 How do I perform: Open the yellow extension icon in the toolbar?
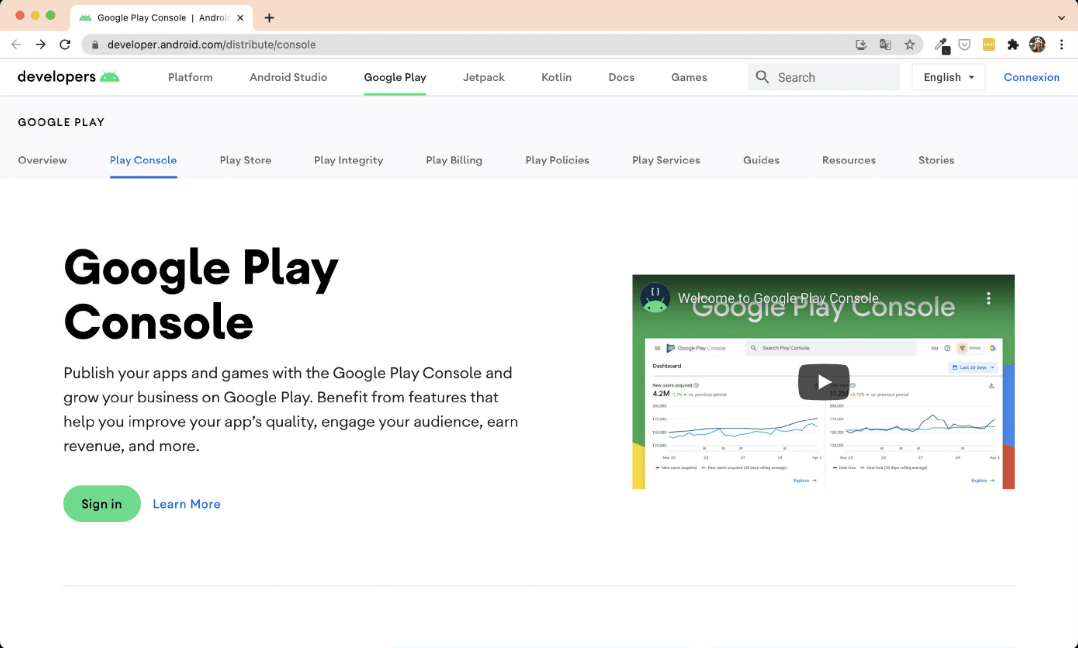pos(989,45)
